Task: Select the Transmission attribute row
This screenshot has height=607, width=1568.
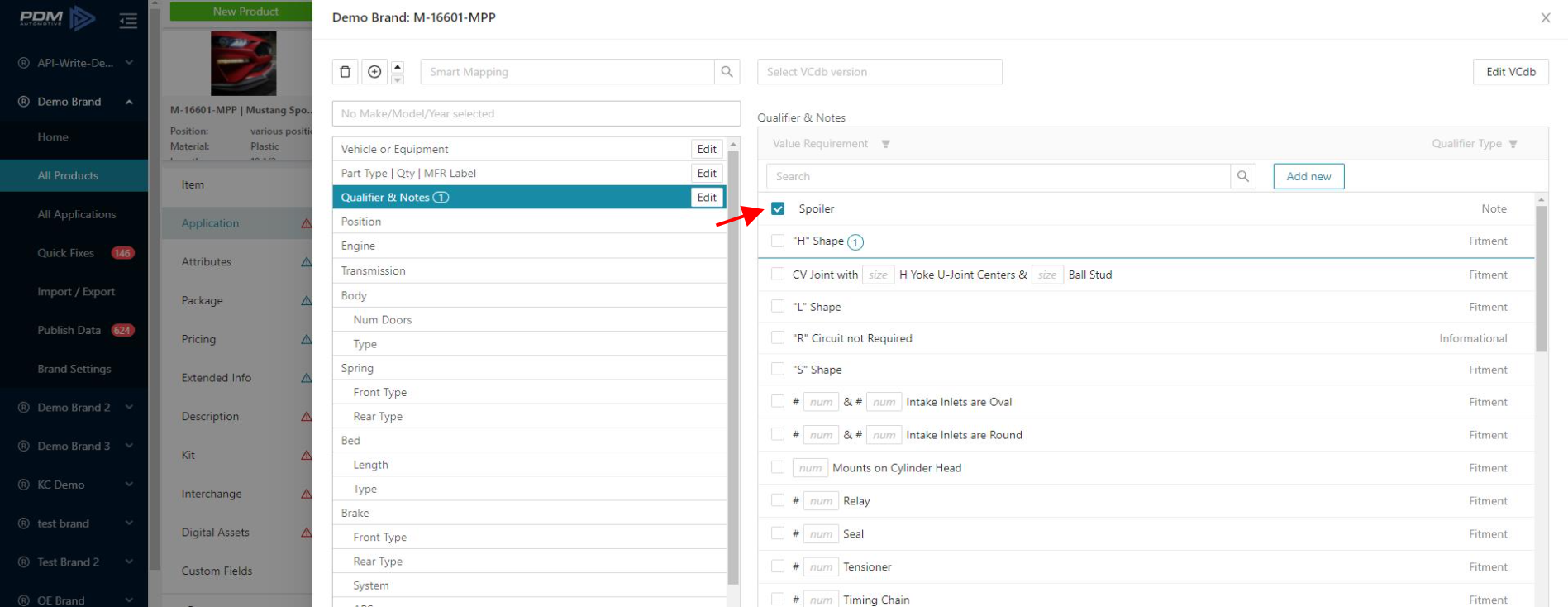Action: (530, 270)
